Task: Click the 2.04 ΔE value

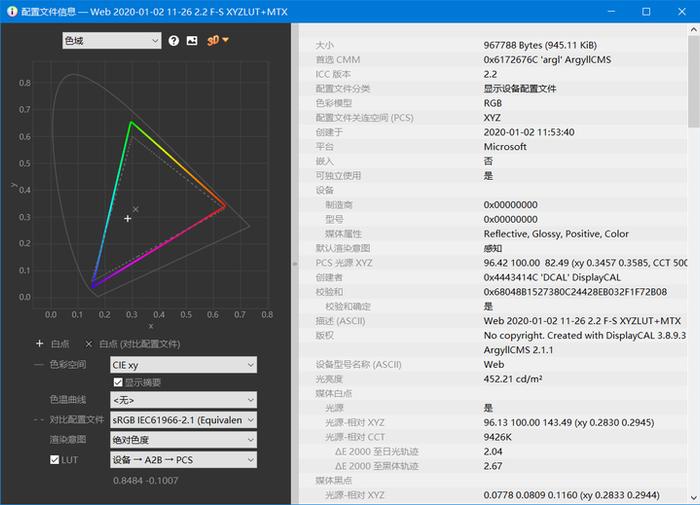Action: (x=493, y=451)
